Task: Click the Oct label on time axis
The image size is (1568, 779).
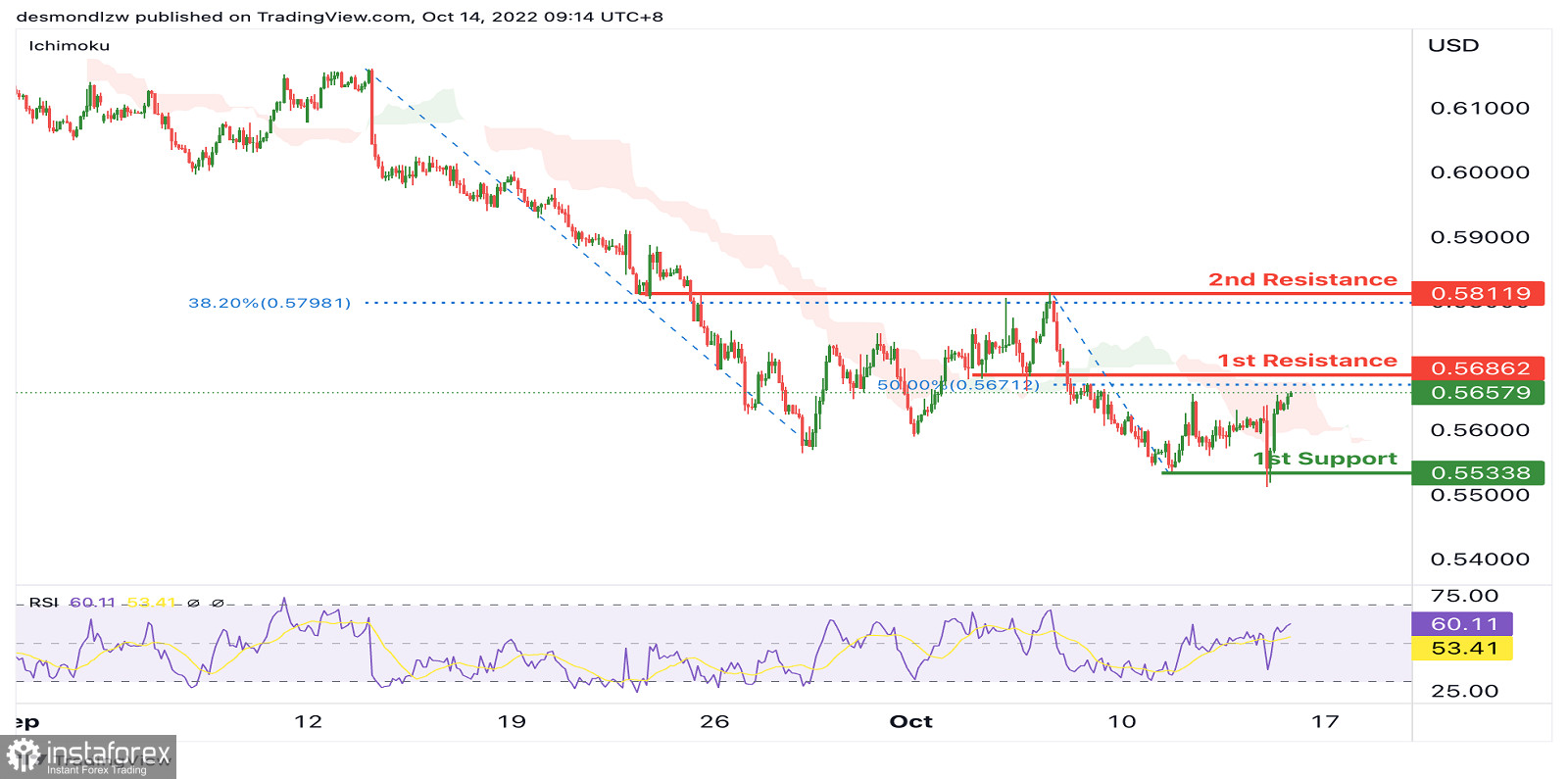Action: [910, 722]
